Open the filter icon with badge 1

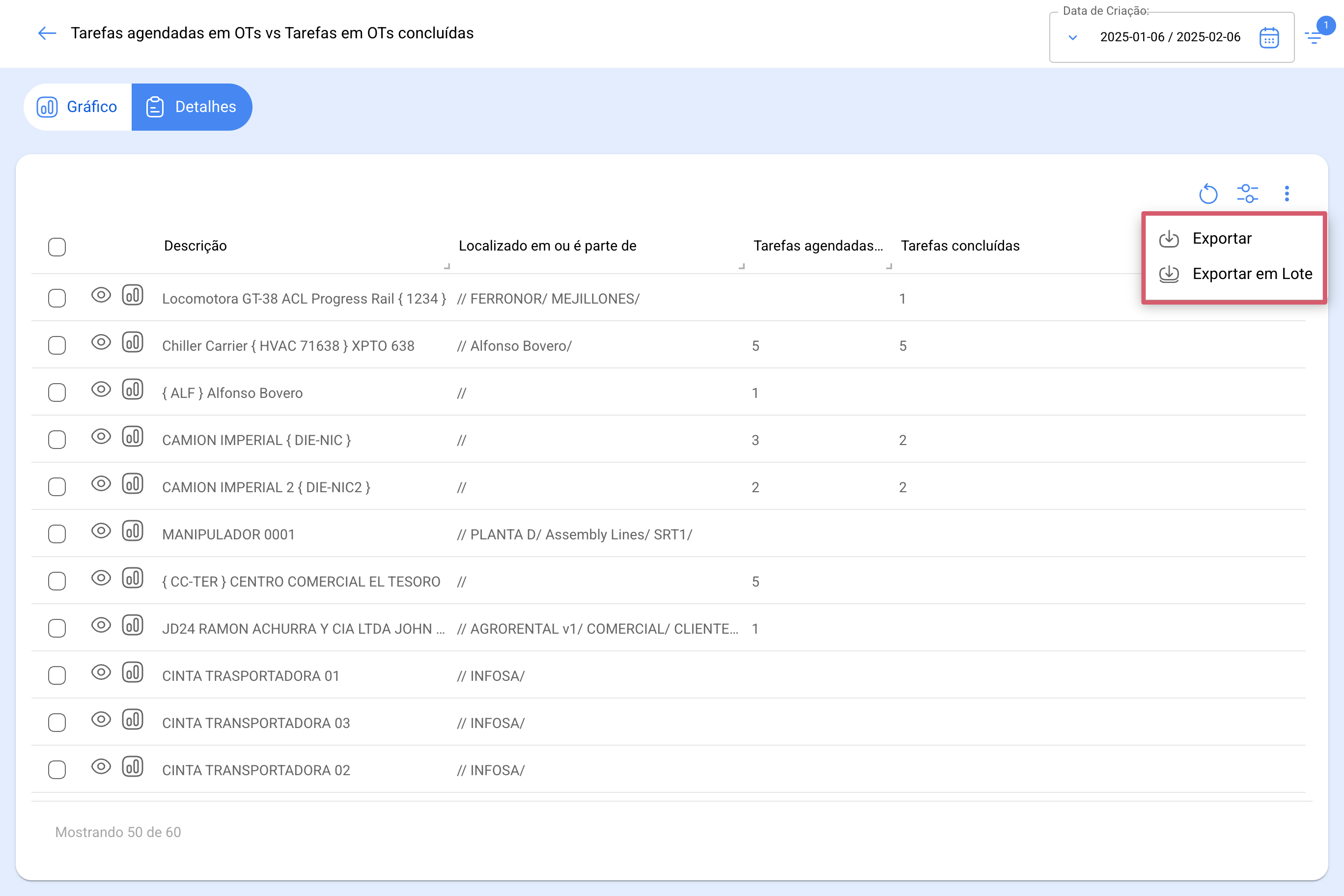pyautogui.click(x=1314, y=37)
